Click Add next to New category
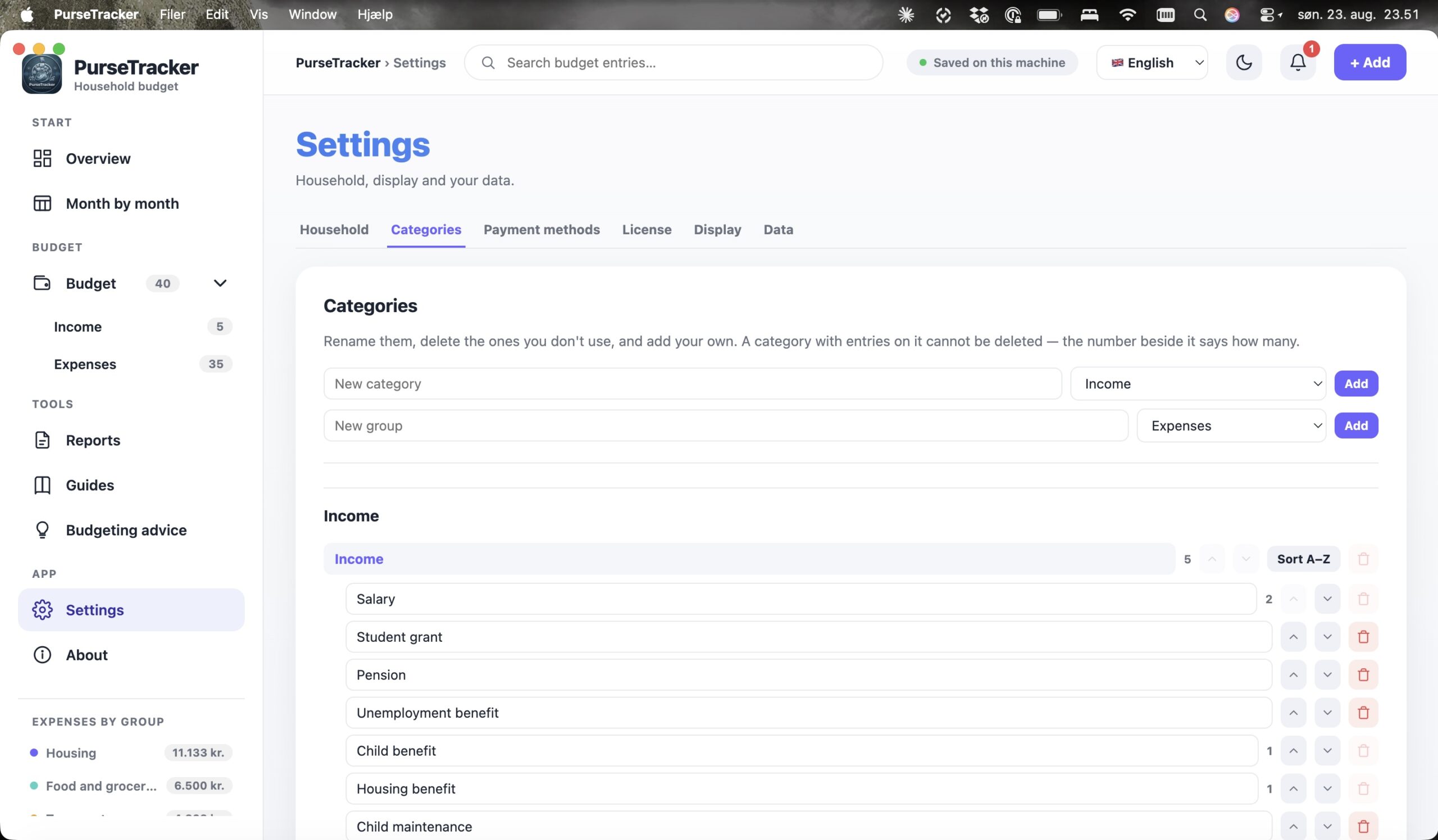 tap(1356, 384)
